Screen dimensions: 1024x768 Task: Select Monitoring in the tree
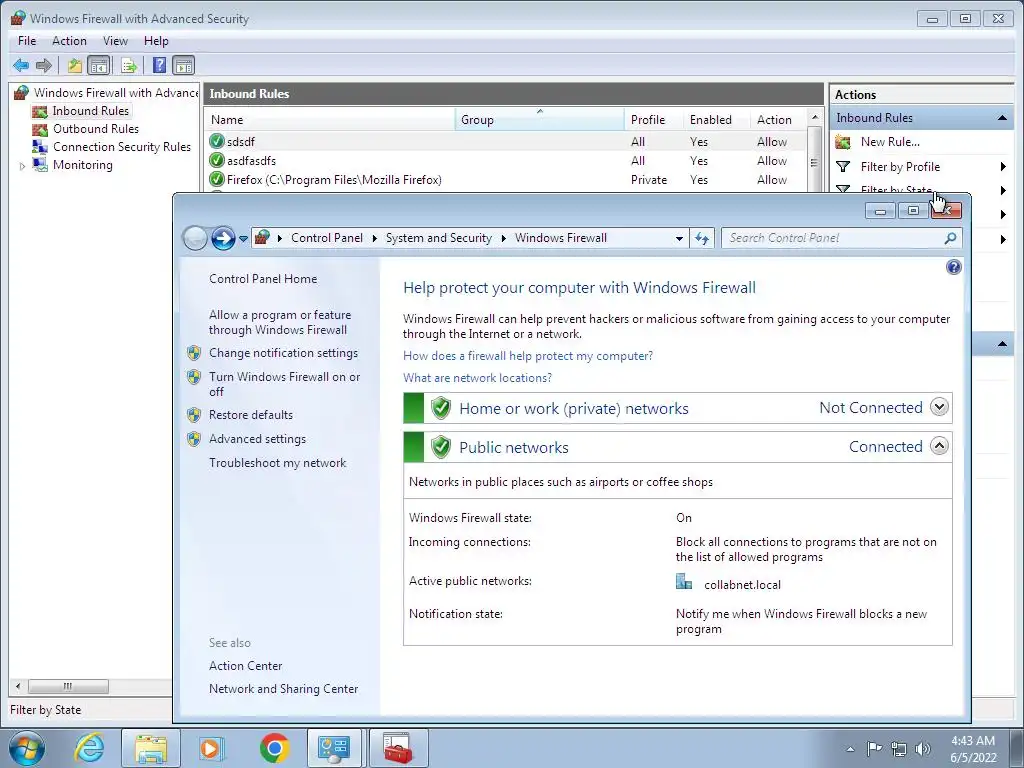(x=83, y=165)
